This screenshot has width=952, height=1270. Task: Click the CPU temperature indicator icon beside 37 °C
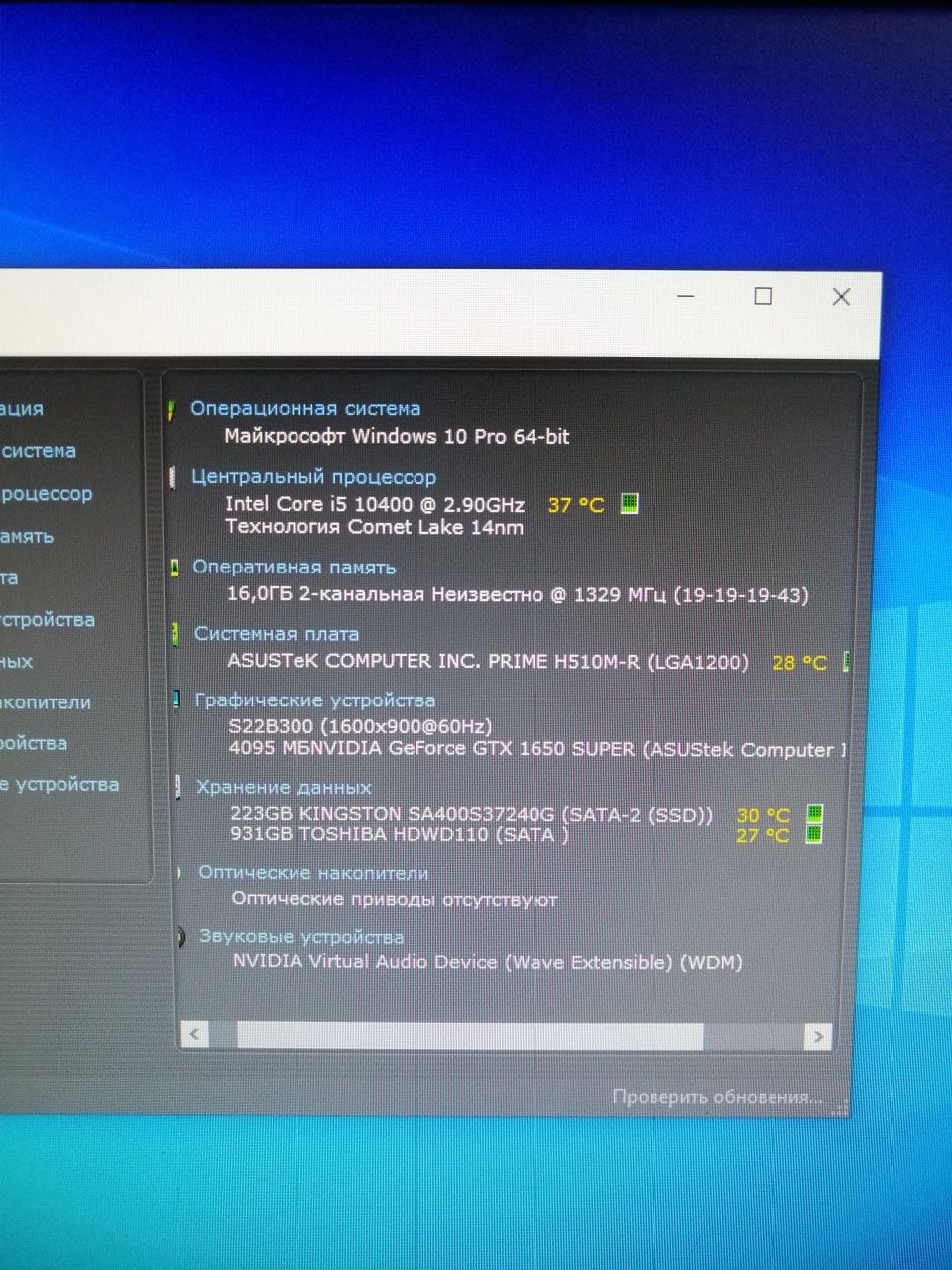[x=629, y=504]
